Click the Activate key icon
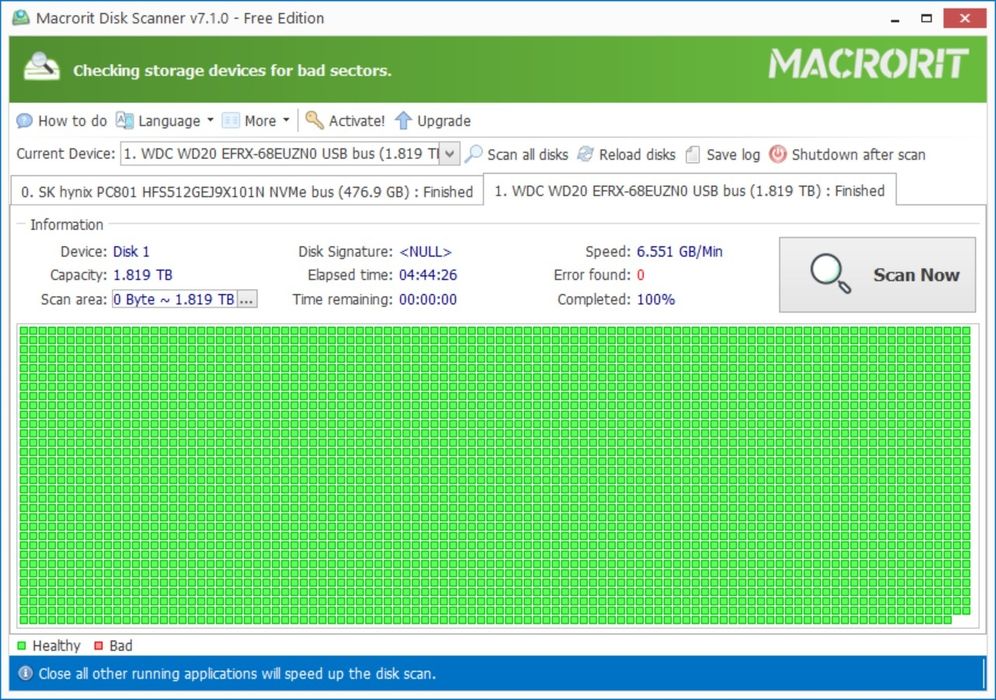 pyautogui.click(x=314, y=120)
